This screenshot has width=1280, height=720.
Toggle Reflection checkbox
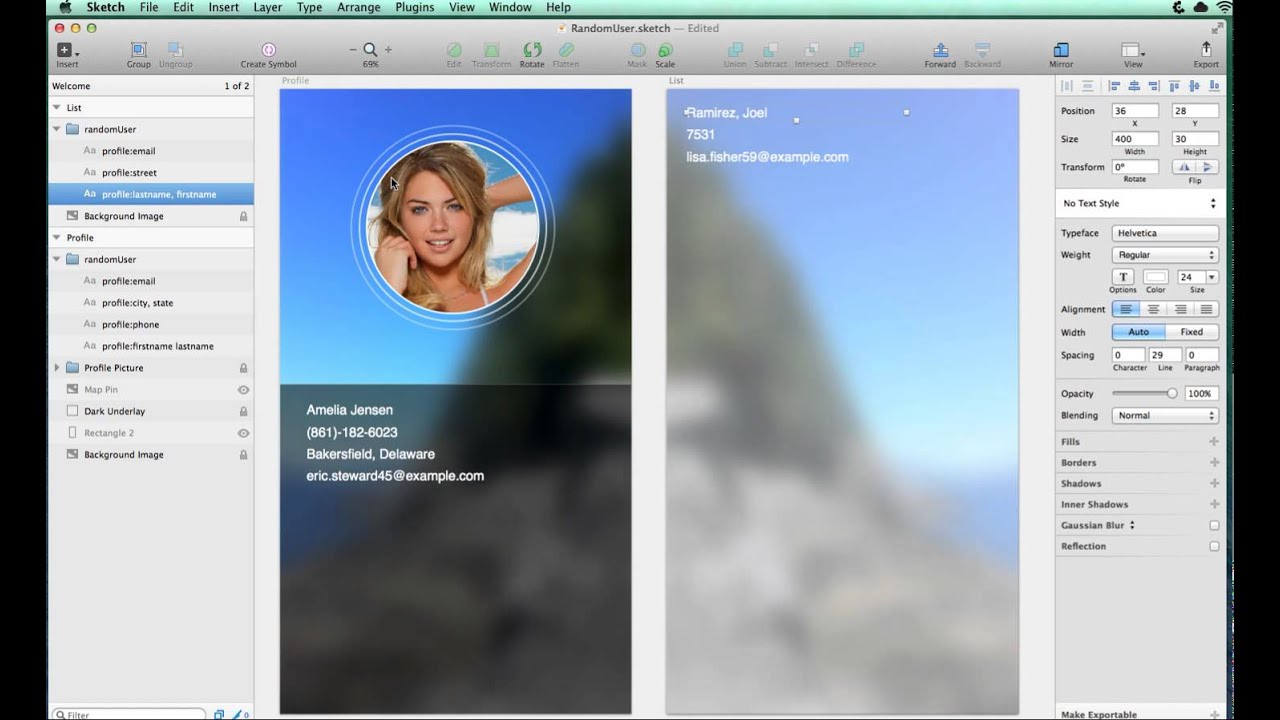1214,546
